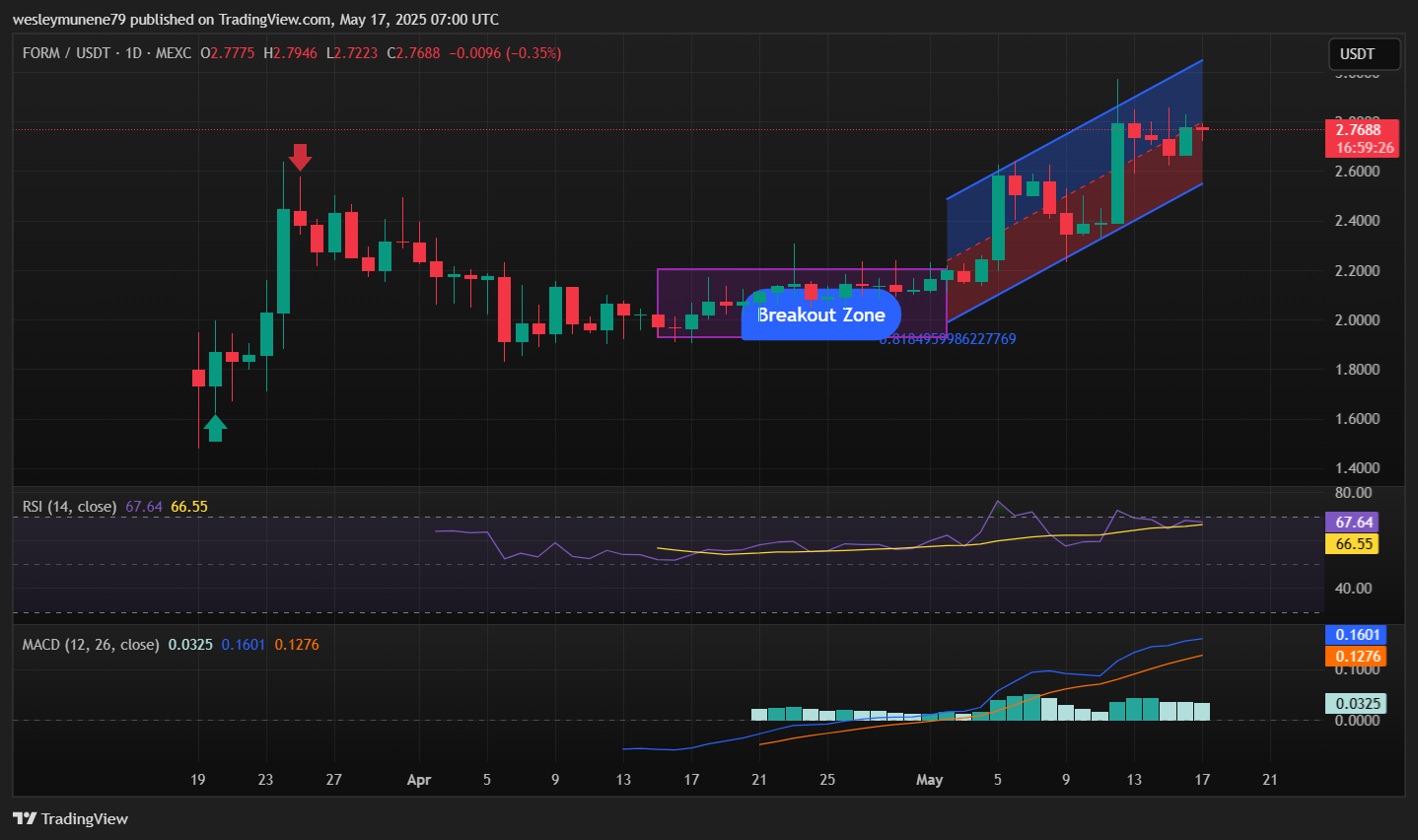1418x840 pixels.
Task: Click the purple RSI value tag 67.64
Action: pos(1354,523)
